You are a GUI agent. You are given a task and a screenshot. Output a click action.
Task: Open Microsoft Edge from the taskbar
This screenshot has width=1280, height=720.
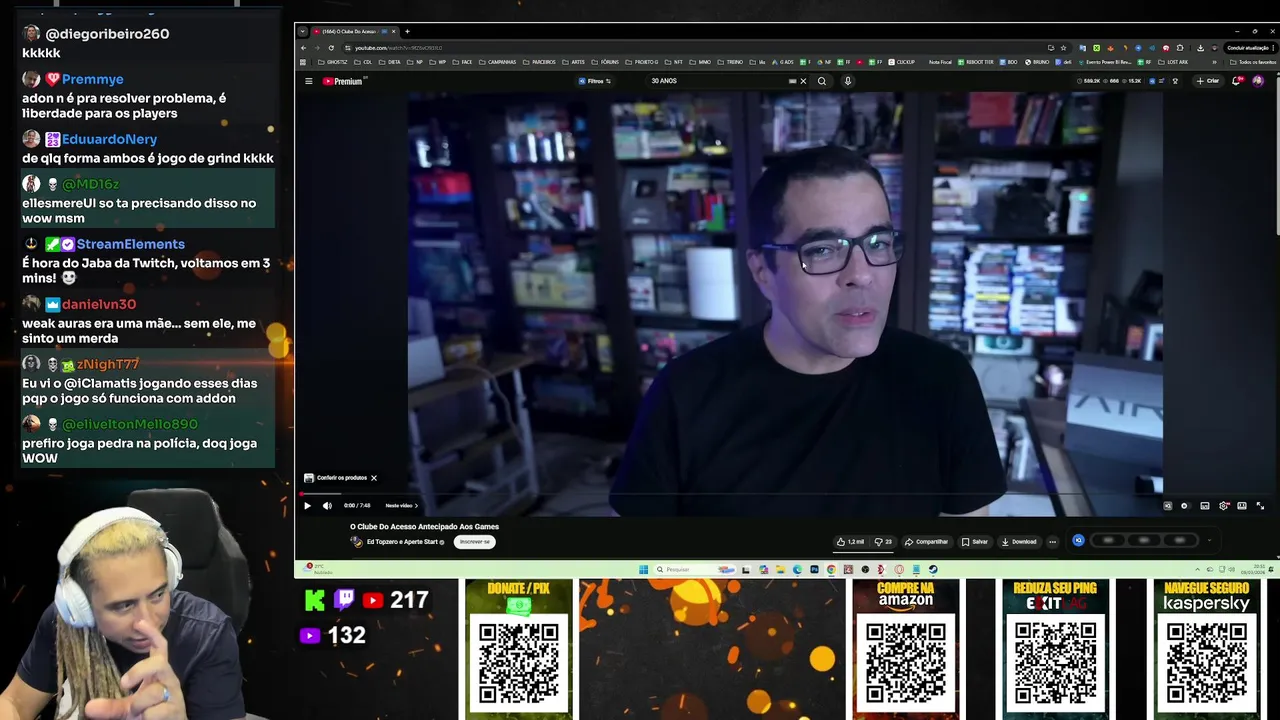797,569
